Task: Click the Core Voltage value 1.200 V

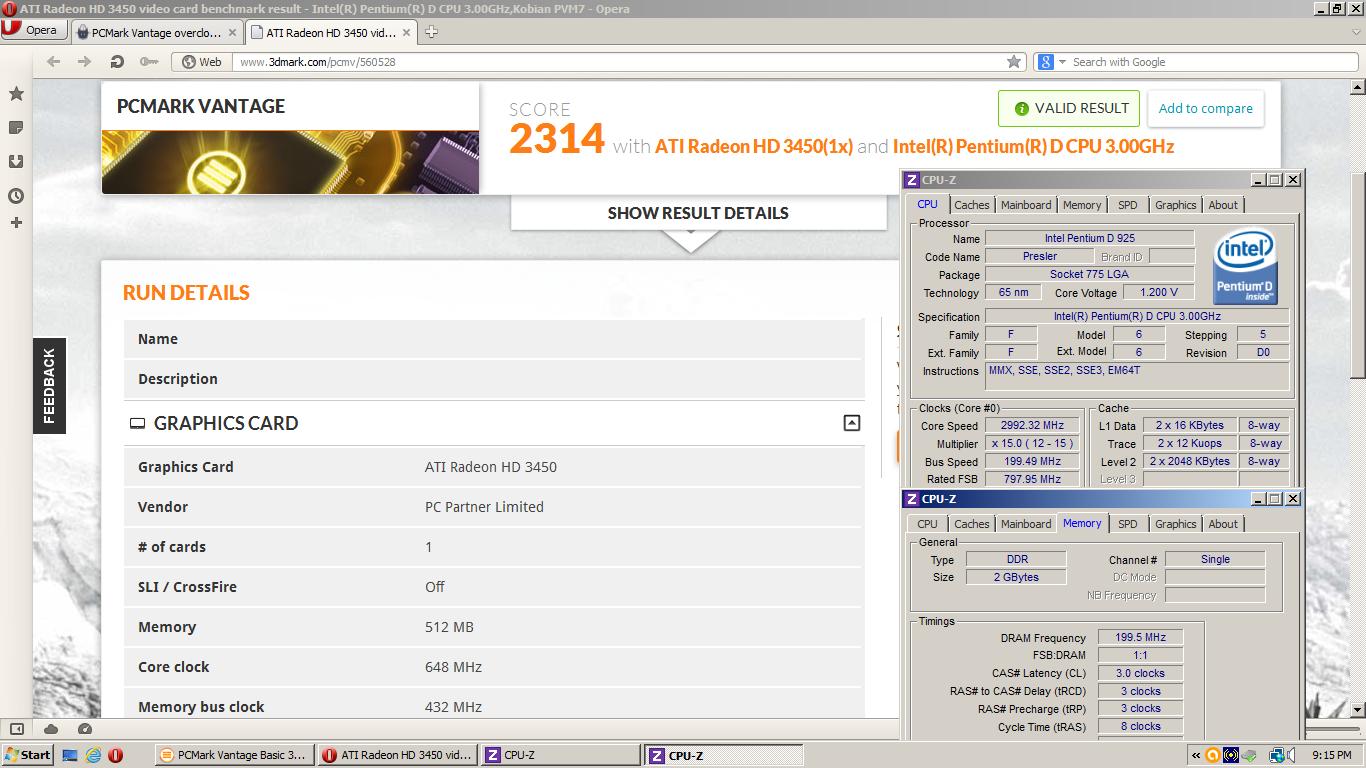Action: (1158, 293)
